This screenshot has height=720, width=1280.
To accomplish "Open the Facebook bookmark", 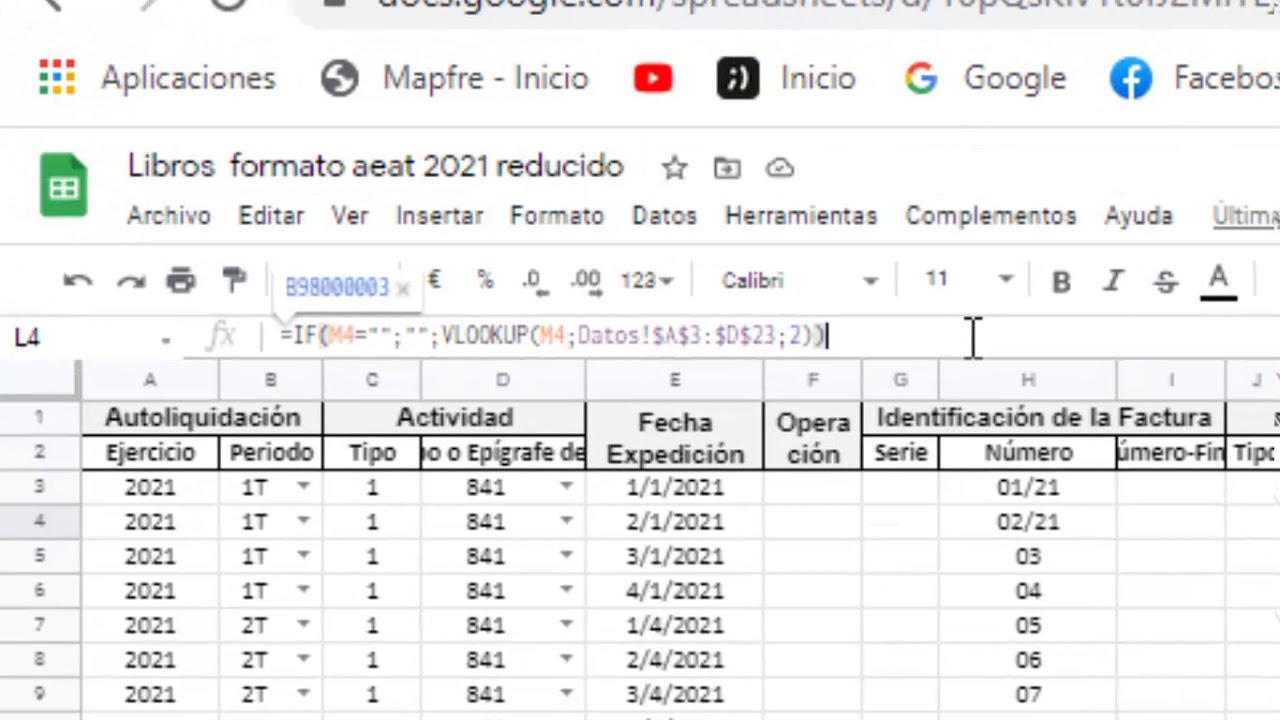I will 1194,78.
